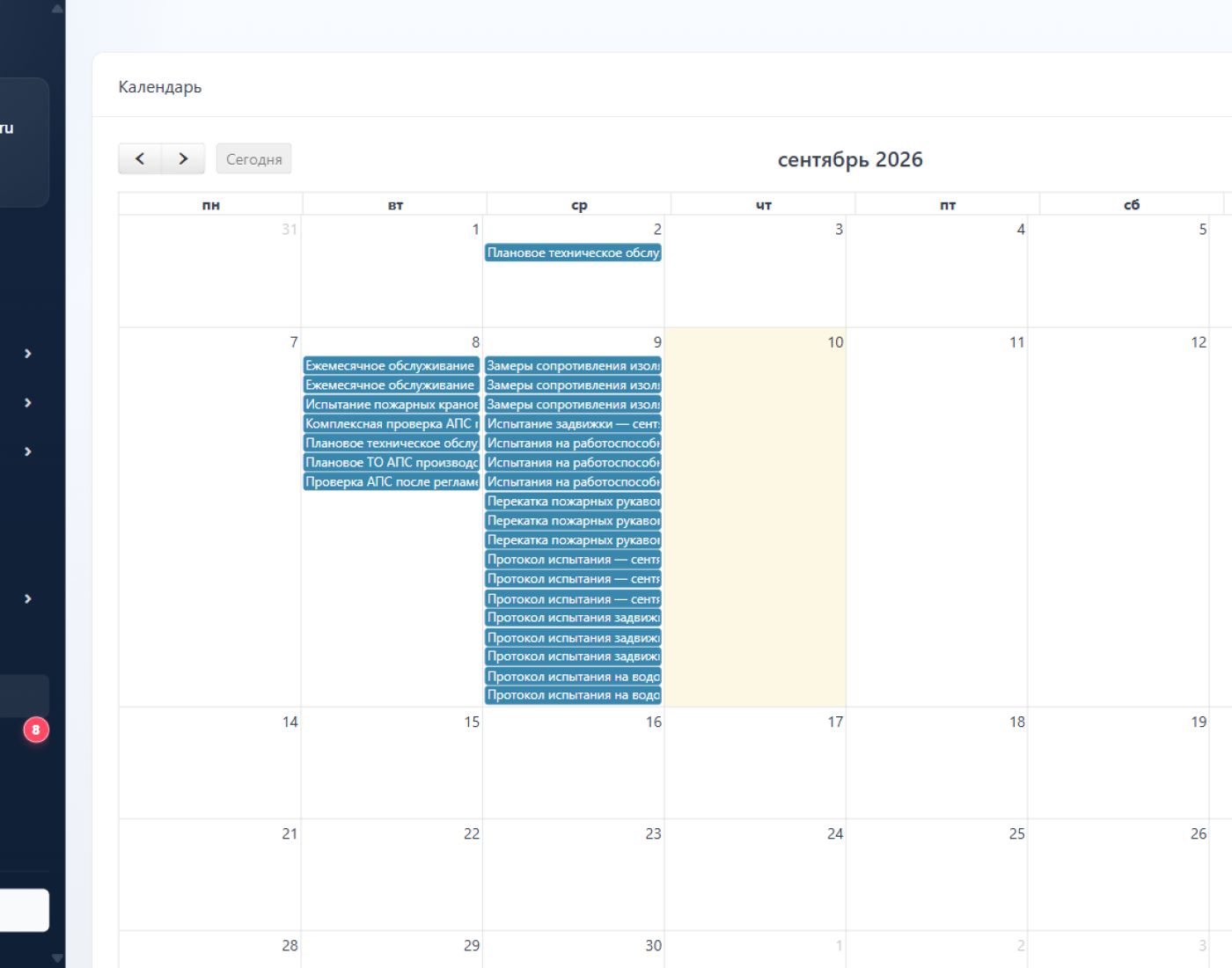Select day number 26 in the calendar

pyautogui.click(x=1199, y=833)
